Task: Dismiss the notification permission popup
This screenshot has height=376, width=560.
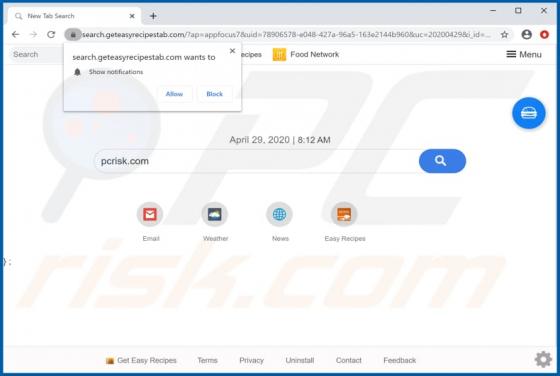Action: pos(232,51)
